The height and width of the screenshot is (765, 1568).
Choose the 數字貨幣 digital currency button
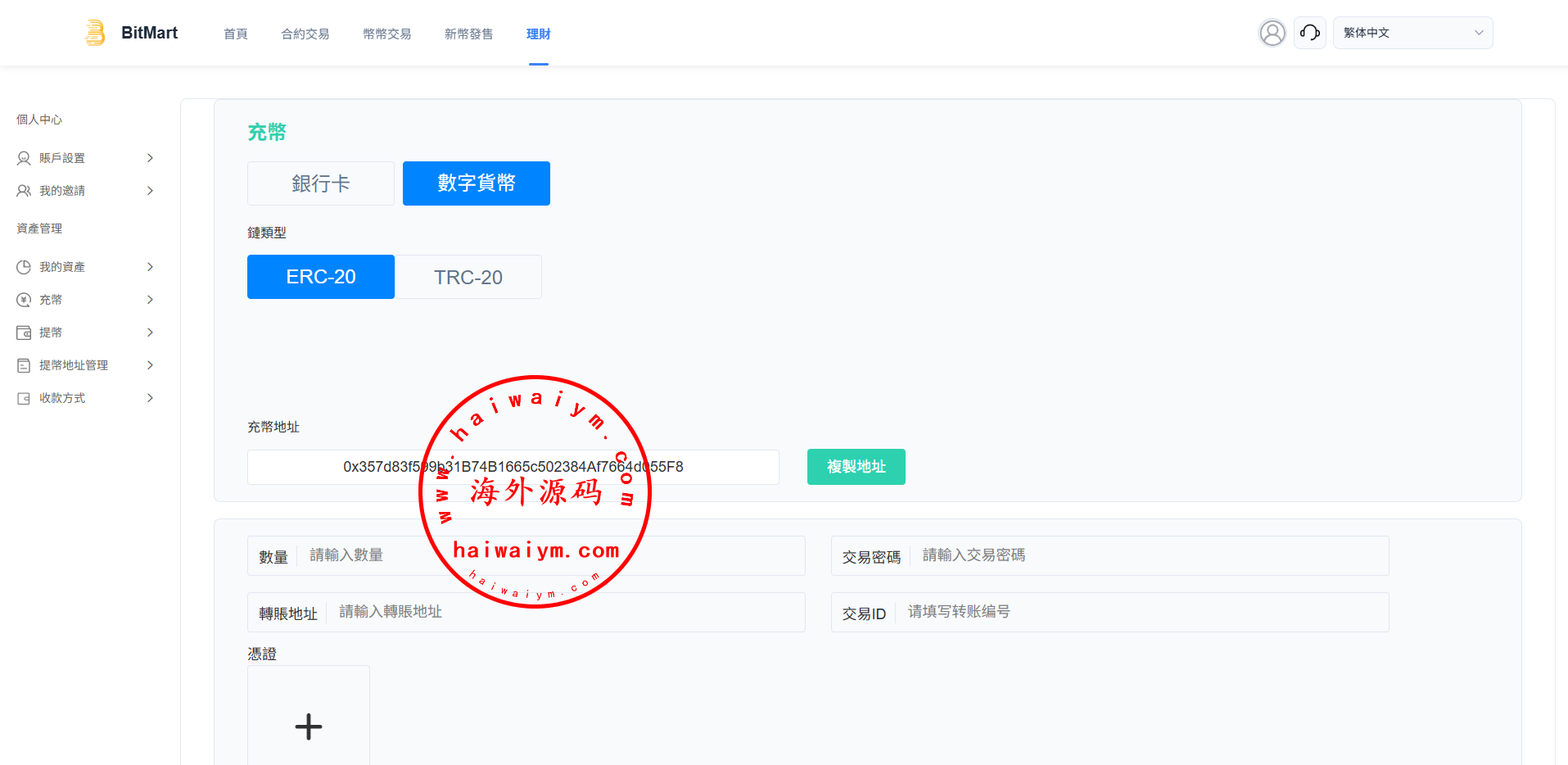(477, 183)
